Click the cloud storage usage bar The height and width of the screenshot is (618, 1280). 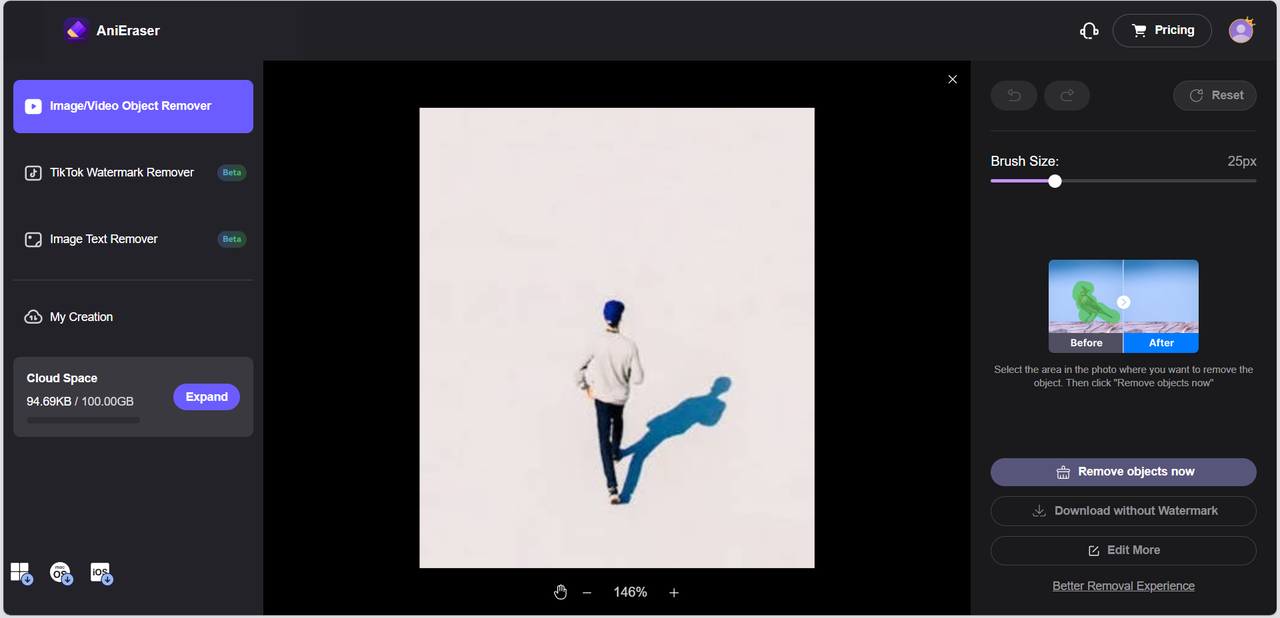(83, 421)
